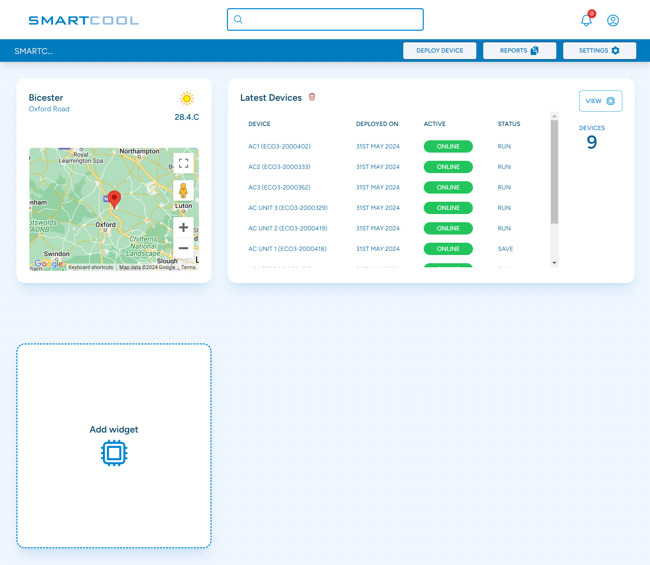Open device AC1 (ECO3-2000402)
Viewport: 650px width, 565px height.
click(x=279, y=147)
